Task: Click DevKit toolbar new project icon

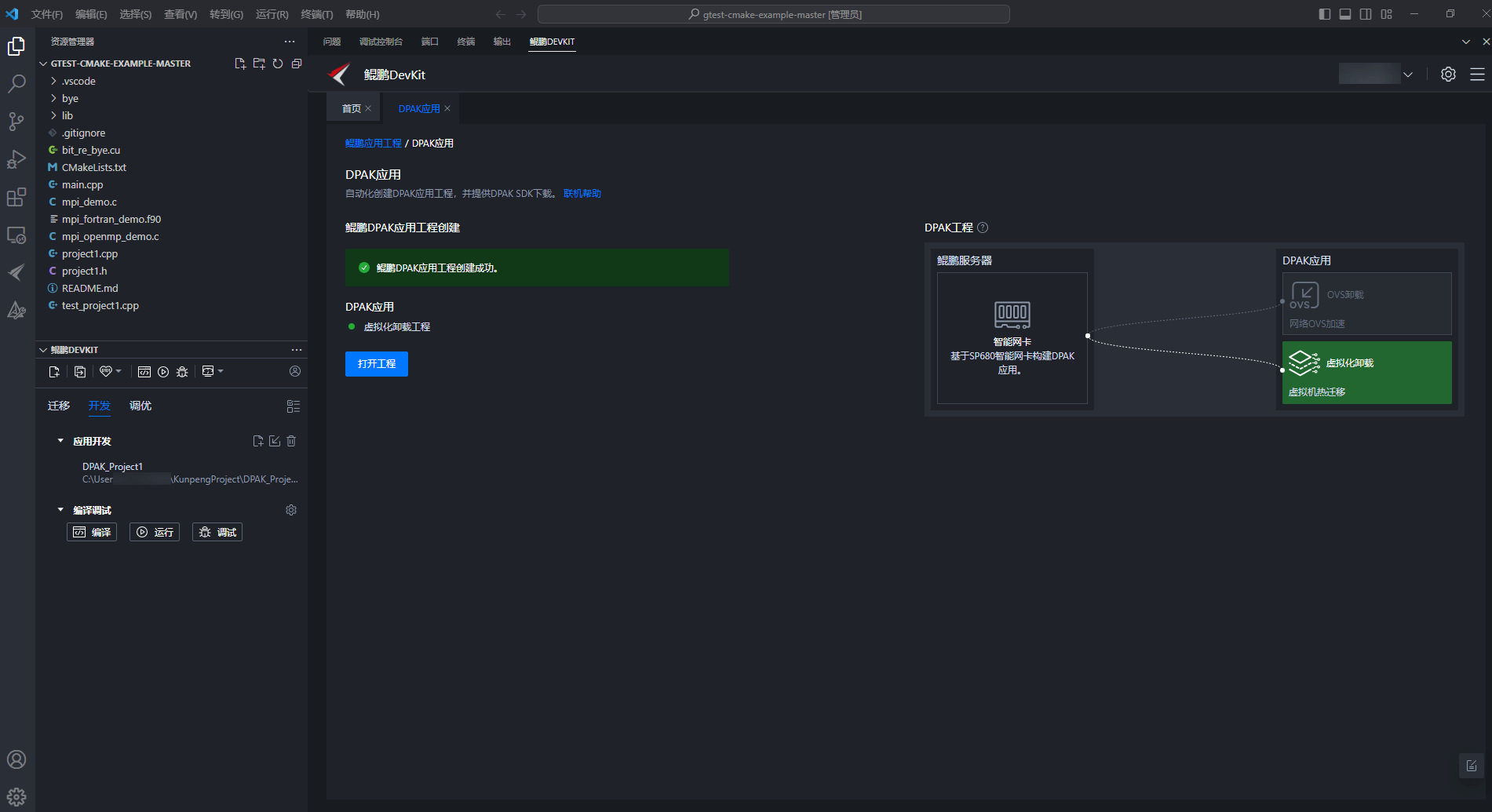Action: [54, 371]
